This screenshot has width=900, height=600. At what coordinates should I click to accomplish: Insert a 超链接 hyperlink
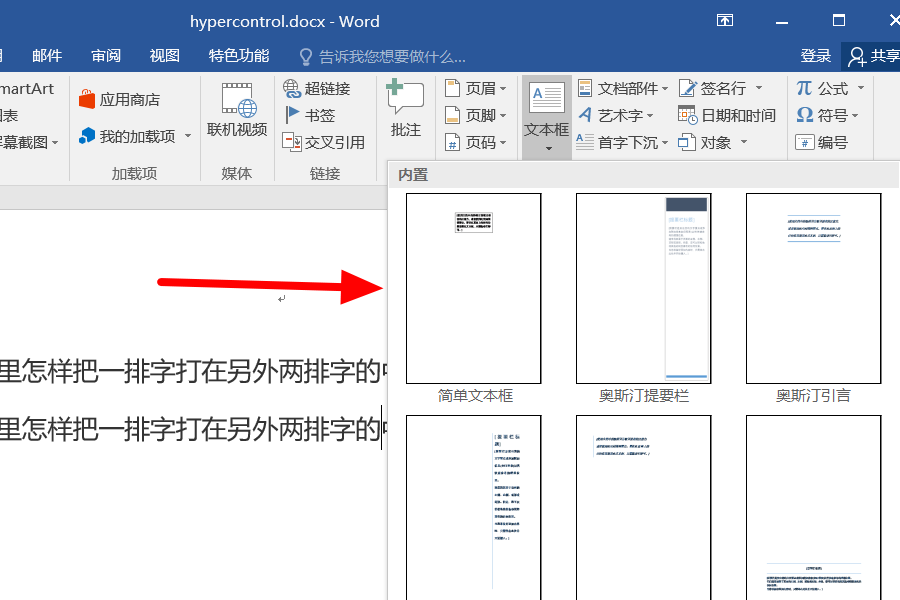(x=316, y=88)
